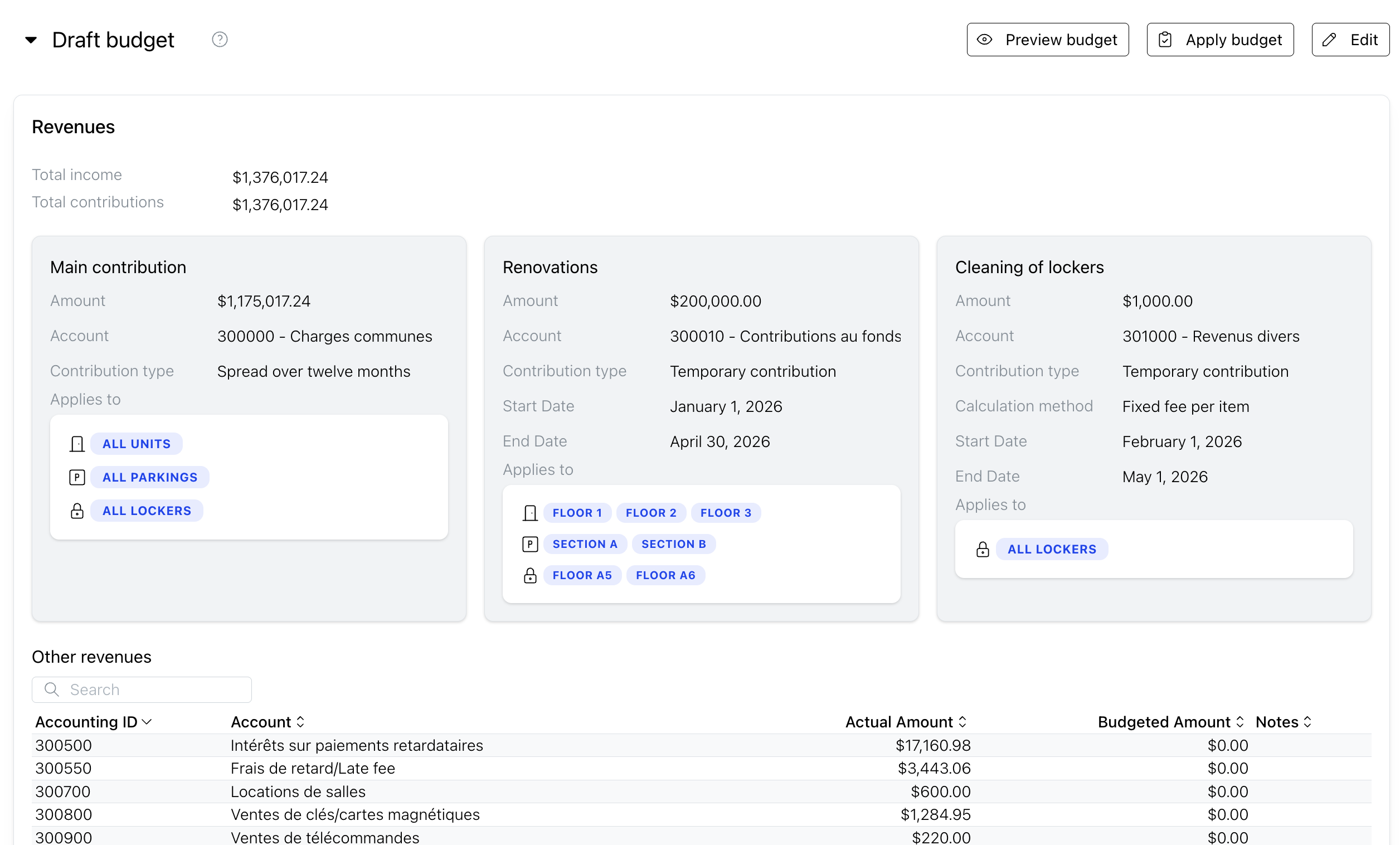The width and height of the screenshot is (1400, 845).
Task: Click the lock icon in Cleaning of lockers card
Action: (x=983, y=550)
